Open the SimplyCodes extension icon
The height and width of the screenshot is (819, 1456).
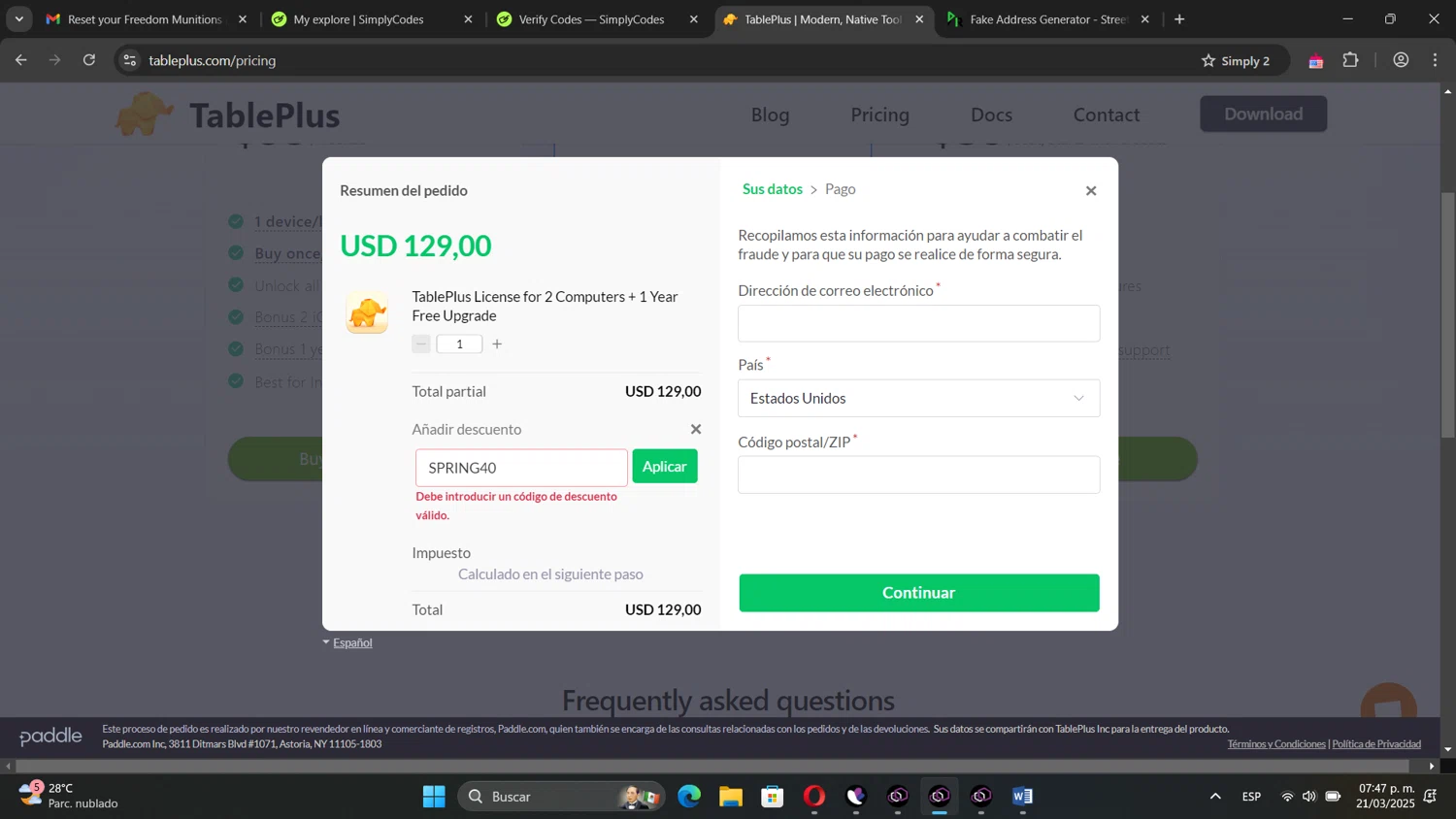tap(1316, 60)
